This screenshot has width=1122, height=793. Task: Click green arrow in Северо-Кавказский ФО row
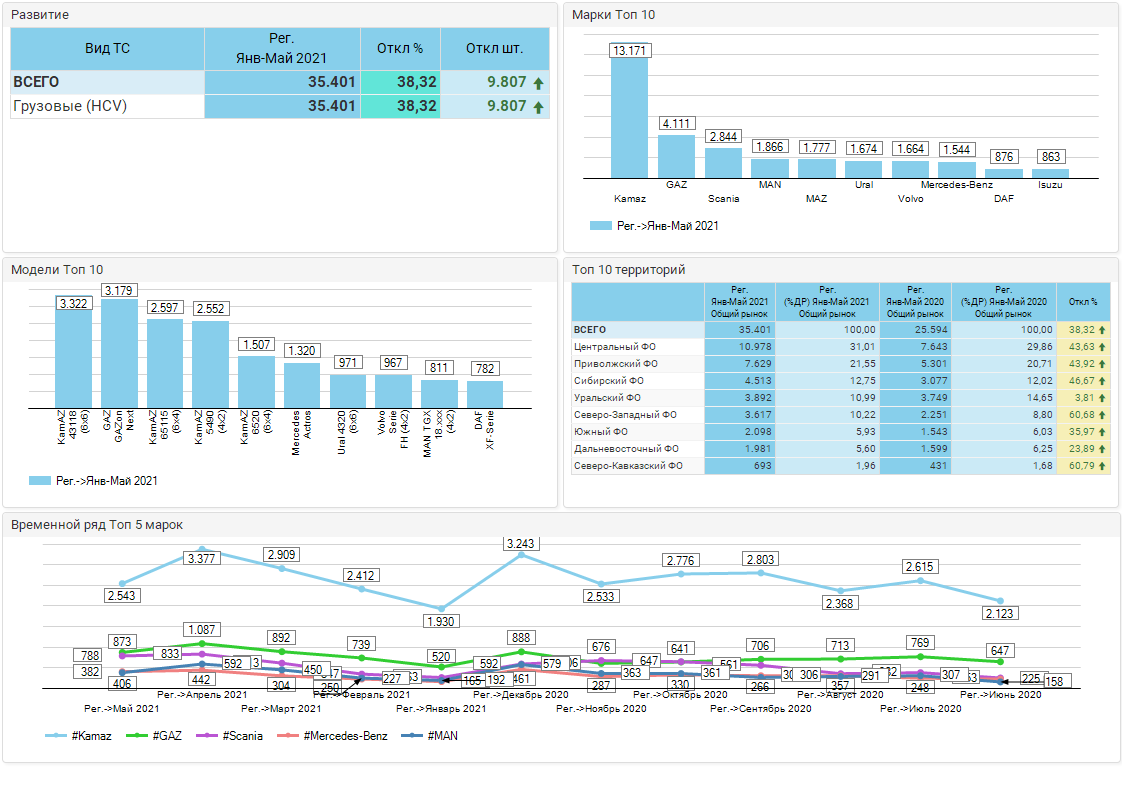tap(1102, 466)
